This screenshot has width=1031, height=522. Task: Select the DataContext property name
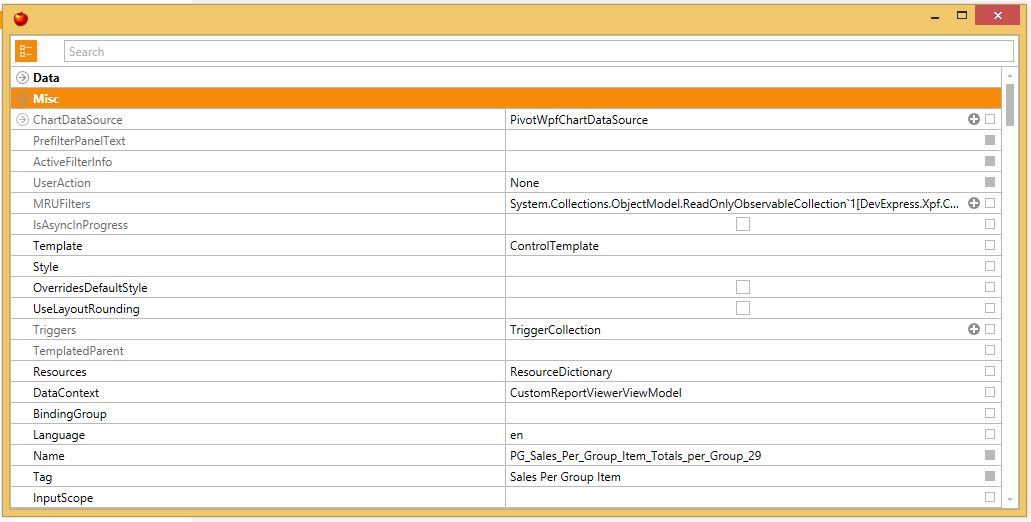pos(66,392)
